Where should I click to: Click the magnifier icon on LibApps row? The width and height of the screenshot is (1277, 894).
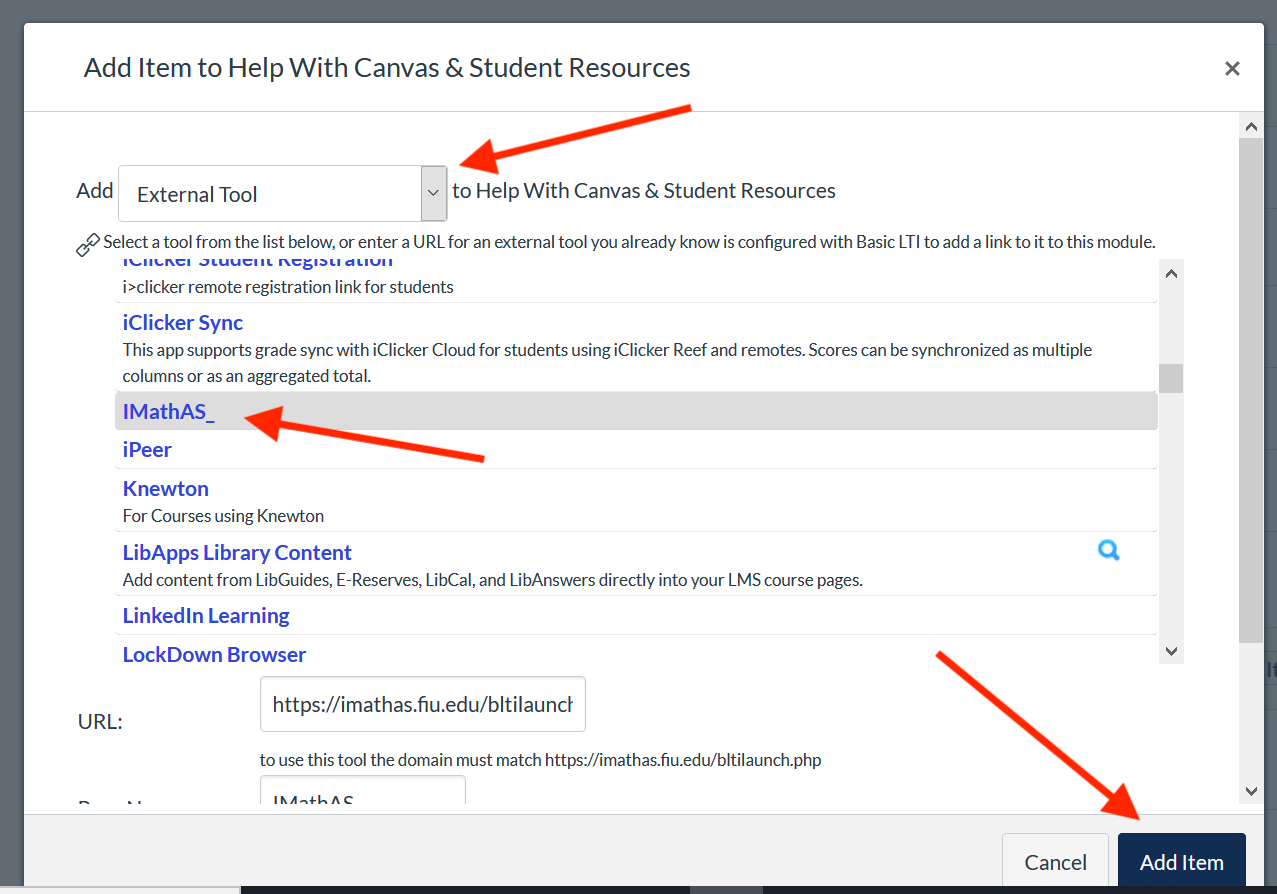pyautogui.click(x=1108, y=550)
